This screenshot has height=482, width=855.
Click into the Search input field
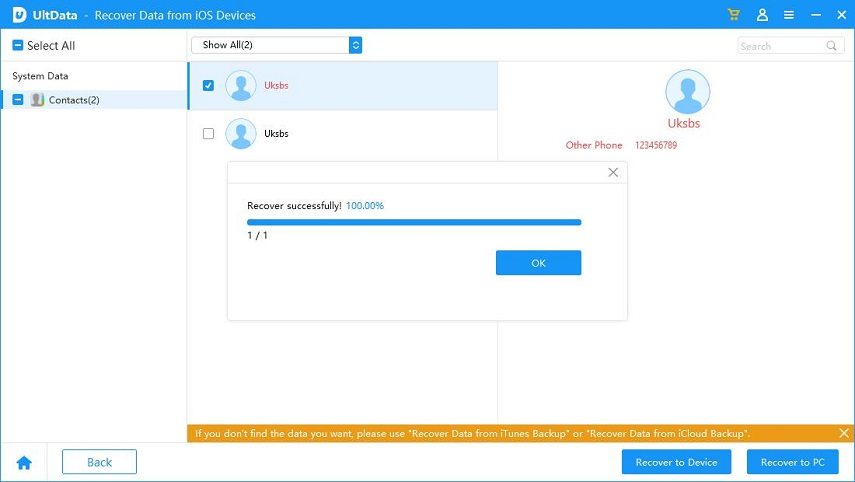click(x=780, y=46)
